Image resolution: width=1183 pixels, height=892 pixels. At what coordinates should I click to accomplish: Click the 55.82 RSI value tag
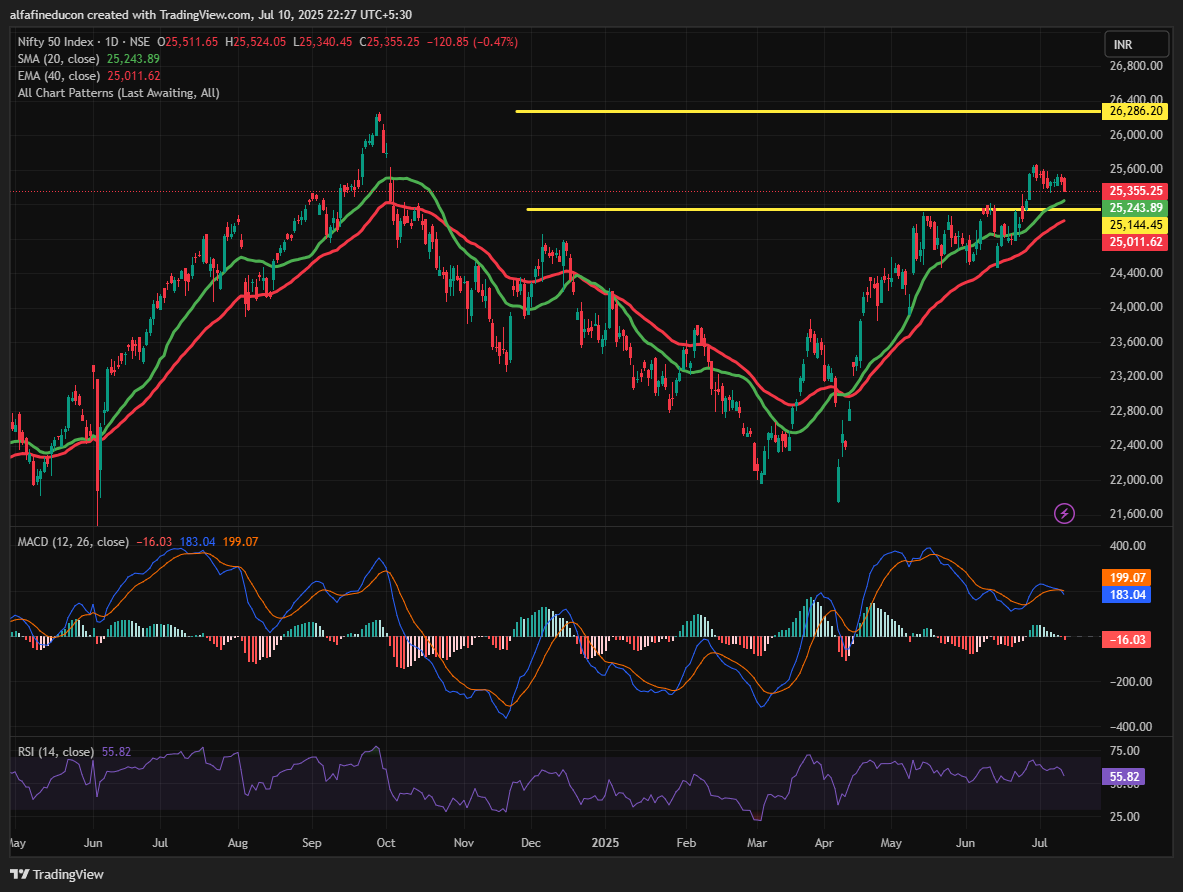1123,777
